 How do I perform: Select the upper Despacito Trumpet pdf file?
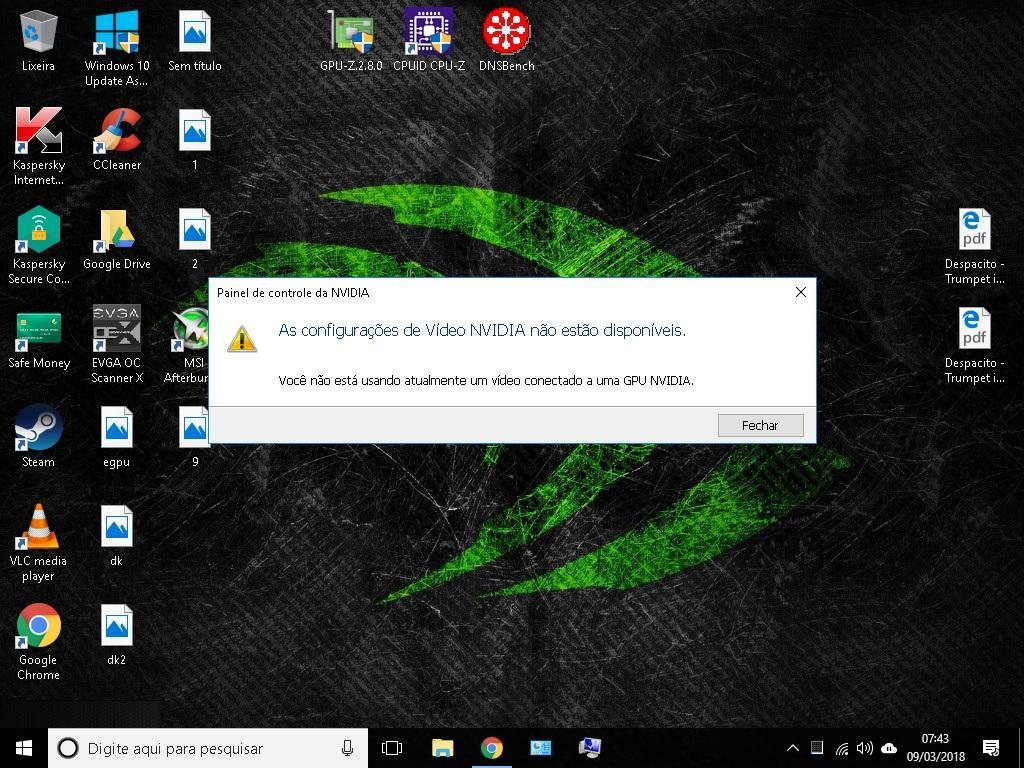pyautogui.click(x=974, y=246)
